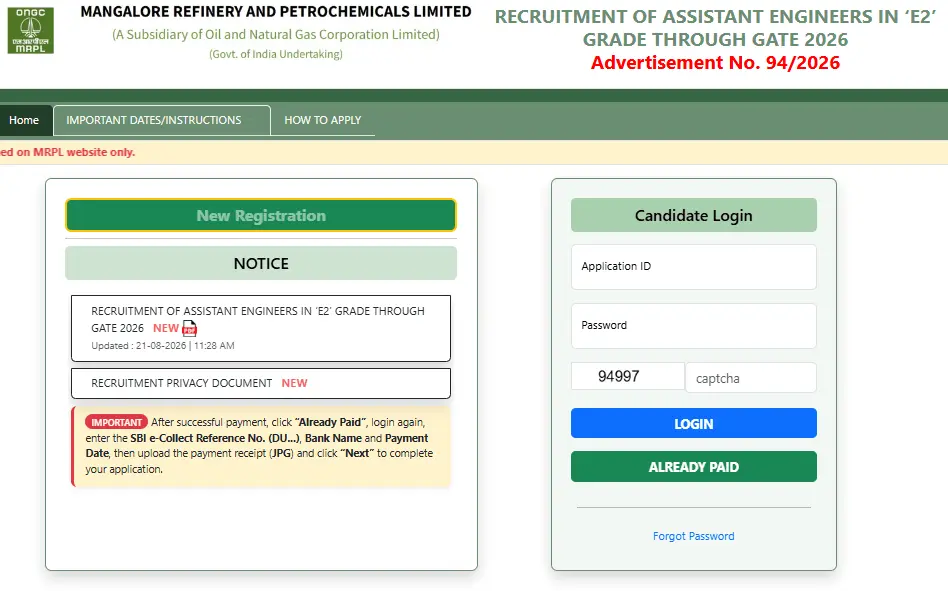Click the GRADE THROUGH GATE 2026 heading
This screenshot has height=591, width=948.
pyautogui.click(x=715, y=39)
